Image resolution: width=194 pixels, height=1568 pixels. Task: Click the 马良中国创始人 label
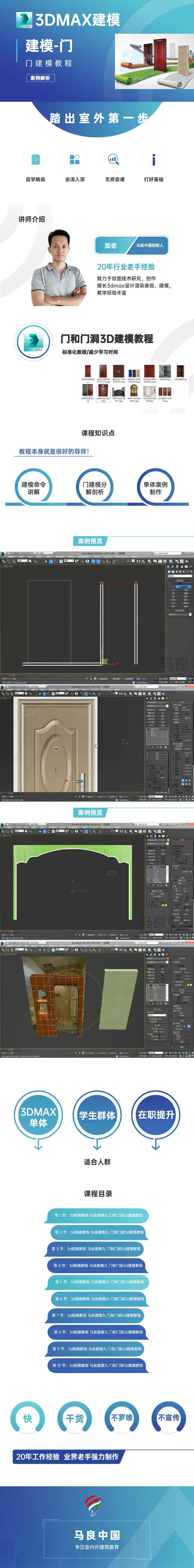[x=150, y=245]
